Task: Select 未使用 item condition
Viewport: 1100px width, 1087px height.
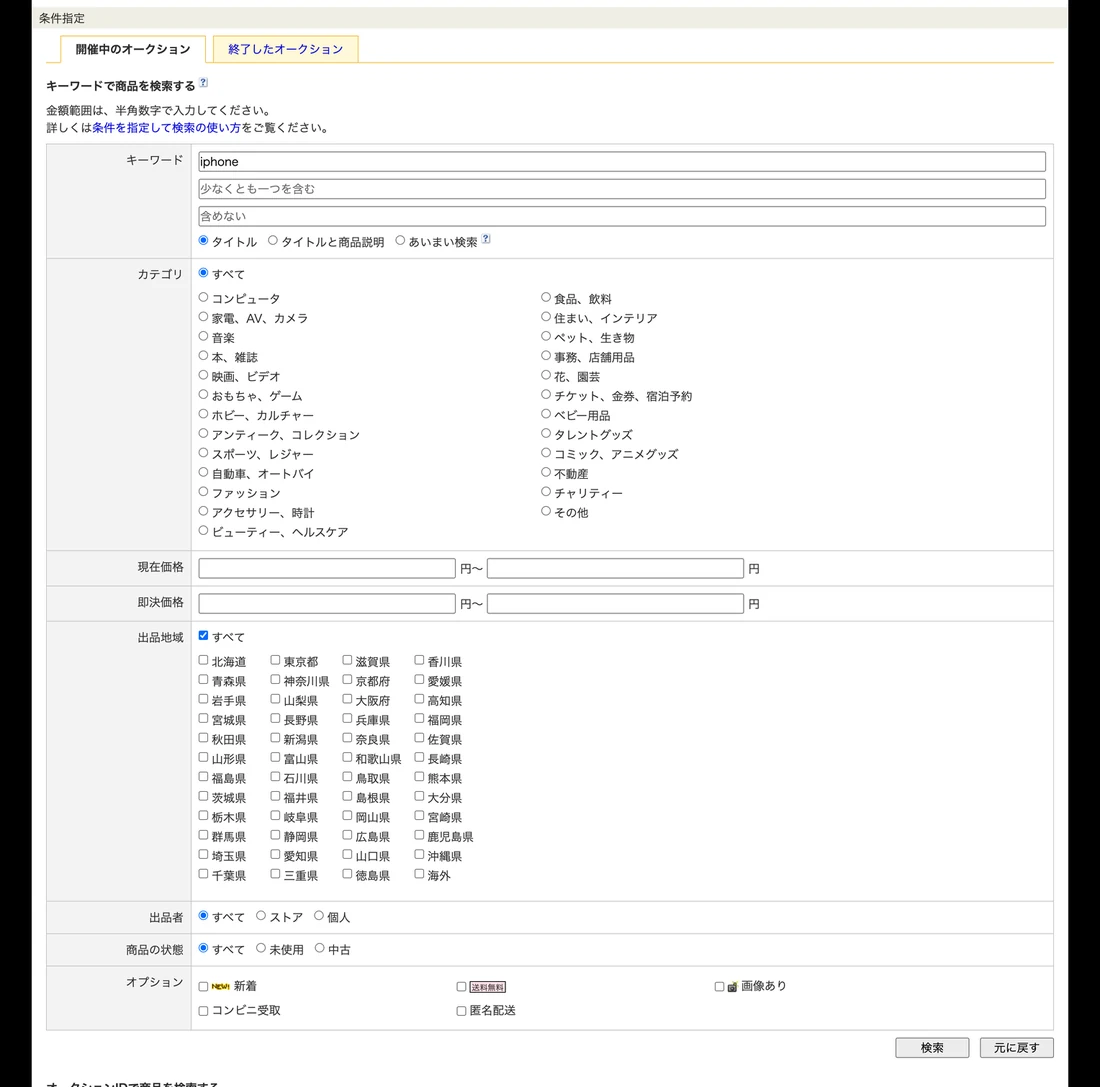Action: pos(261,948)
